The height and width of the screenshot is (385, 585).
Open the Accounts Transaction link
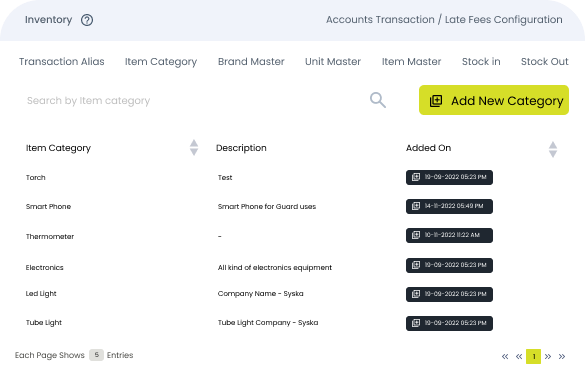point(380,19)
